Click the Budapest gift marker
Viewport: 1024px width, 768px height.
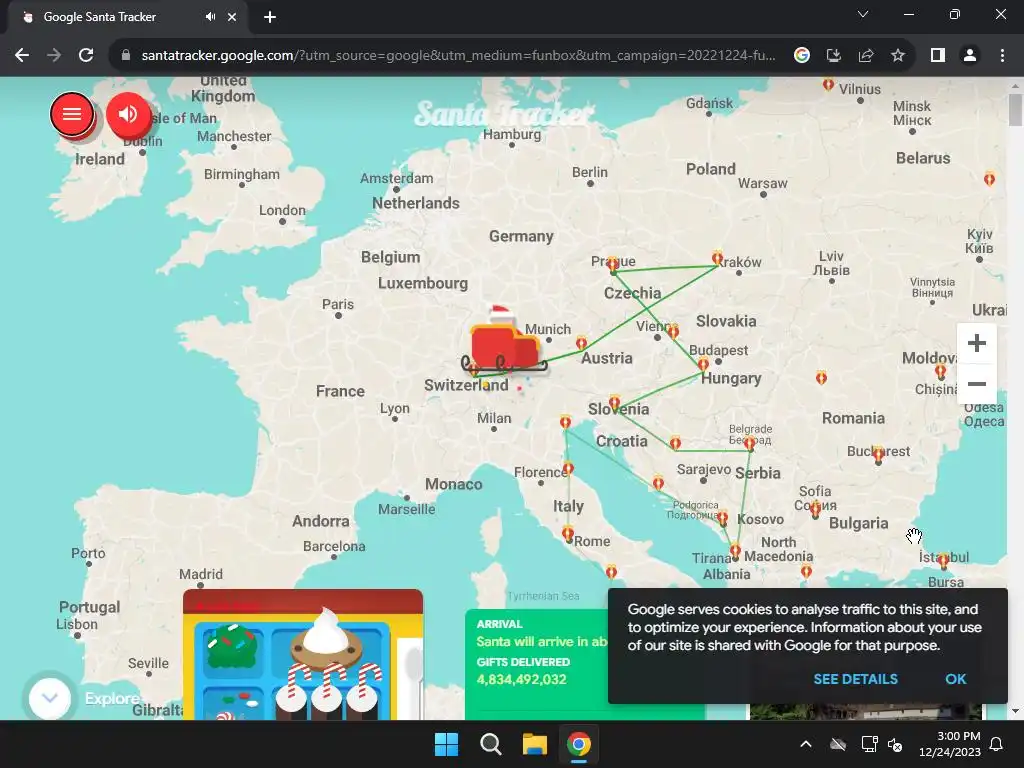point(703,364)
